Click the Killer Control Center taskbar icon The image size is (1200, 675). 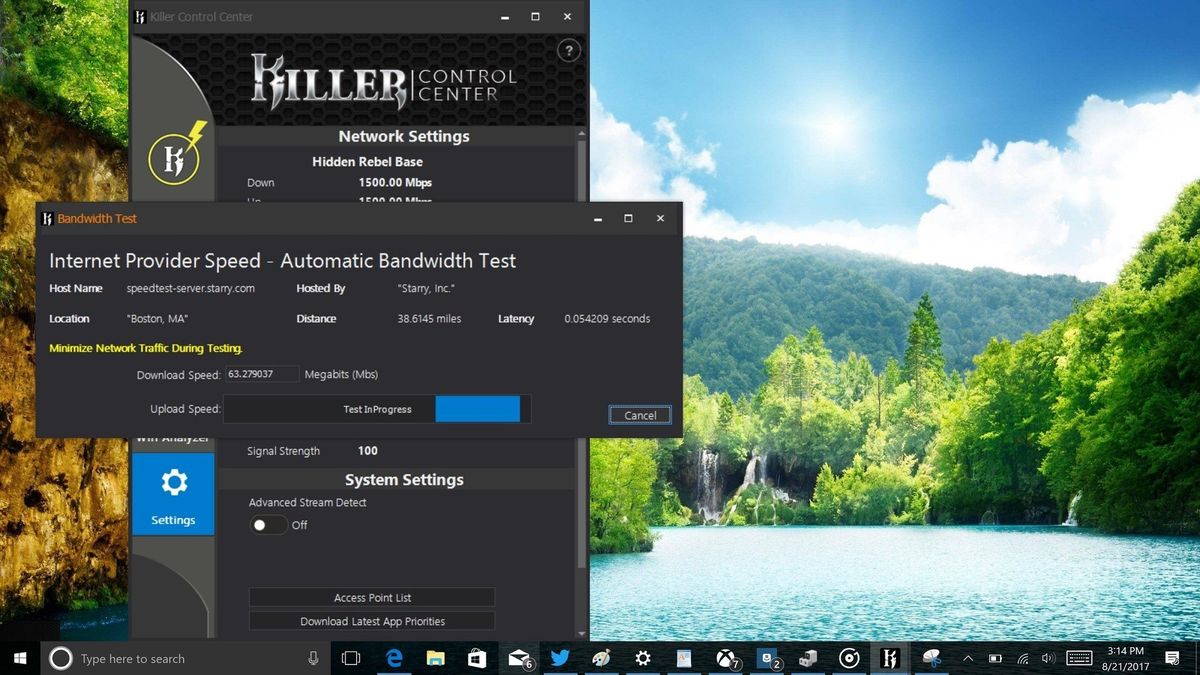[x=890, y=658]
